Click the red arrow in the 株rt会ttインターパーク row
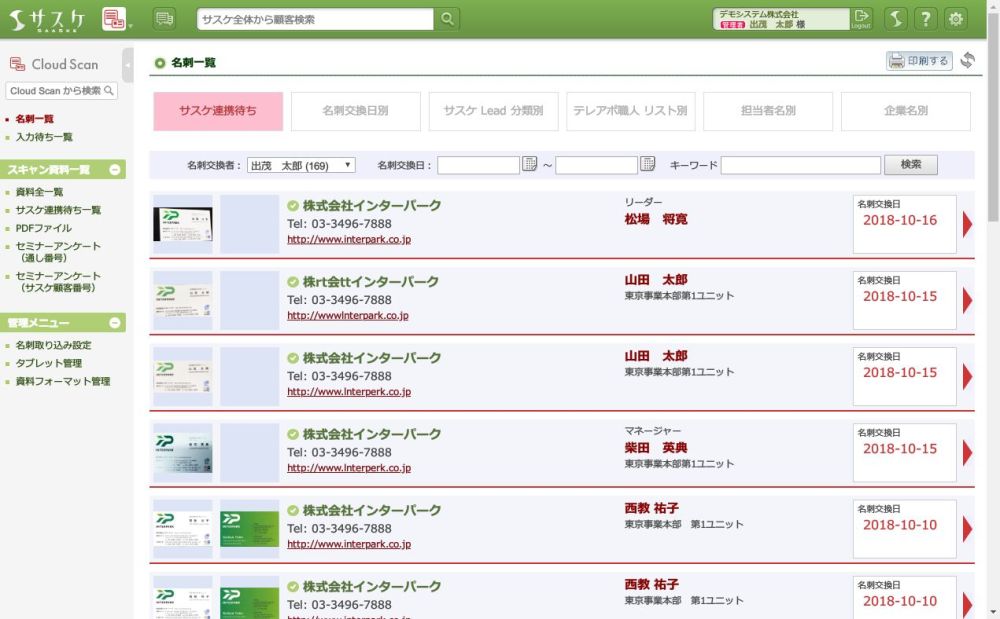This screenshot has width=1000, height=619. pos(967,300)
